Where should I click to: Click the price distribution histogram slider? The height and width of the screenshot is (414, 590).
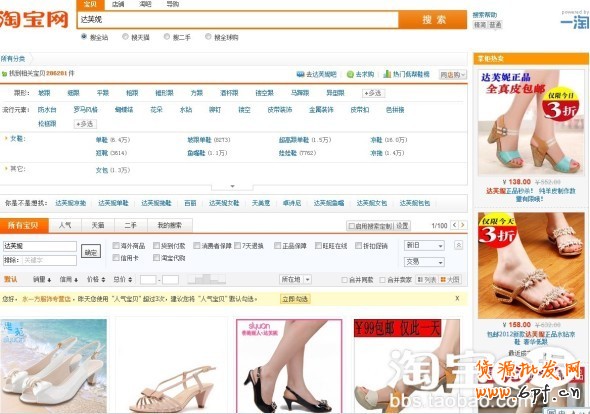click(x=207, y=279)
